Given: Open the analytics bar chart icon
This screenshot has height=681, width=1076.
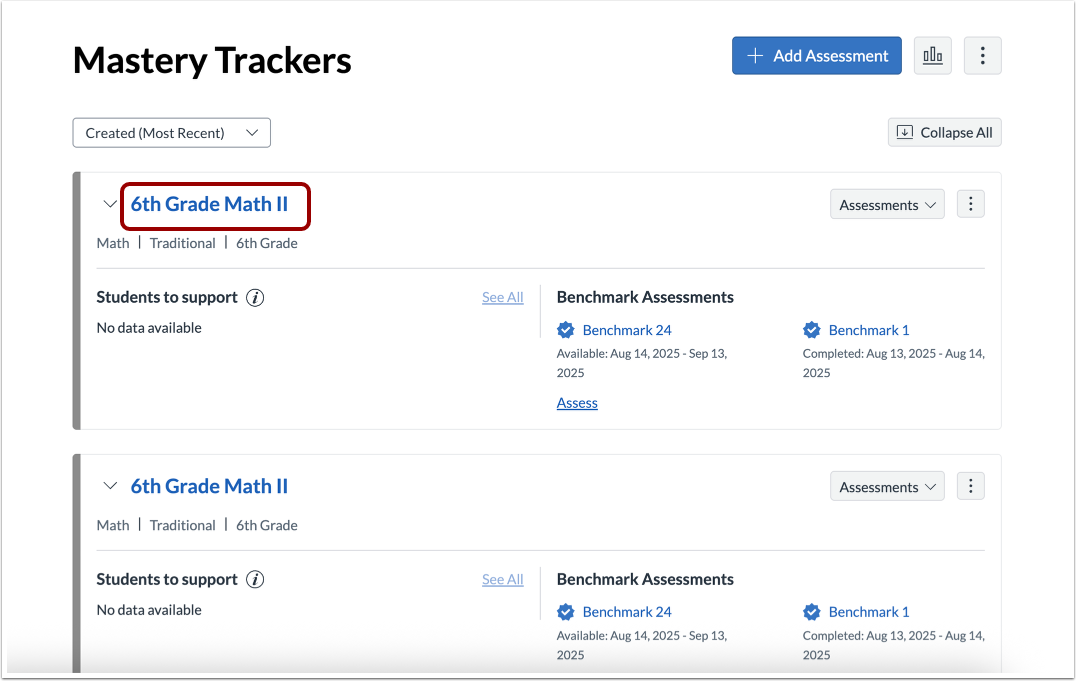Looking at the screenshot, I should tap(932, 55).
